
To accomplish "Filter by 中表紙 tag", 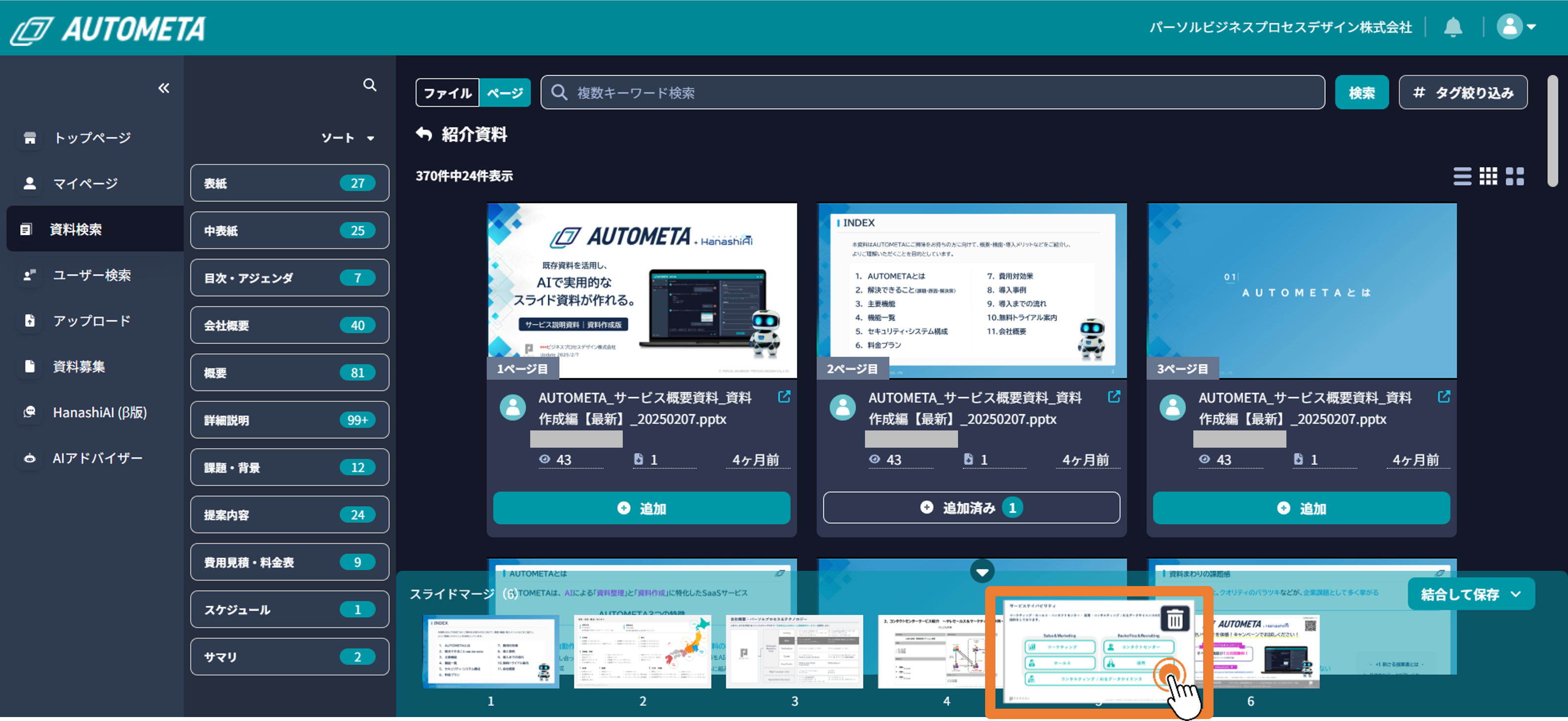I will click(290, 231).
